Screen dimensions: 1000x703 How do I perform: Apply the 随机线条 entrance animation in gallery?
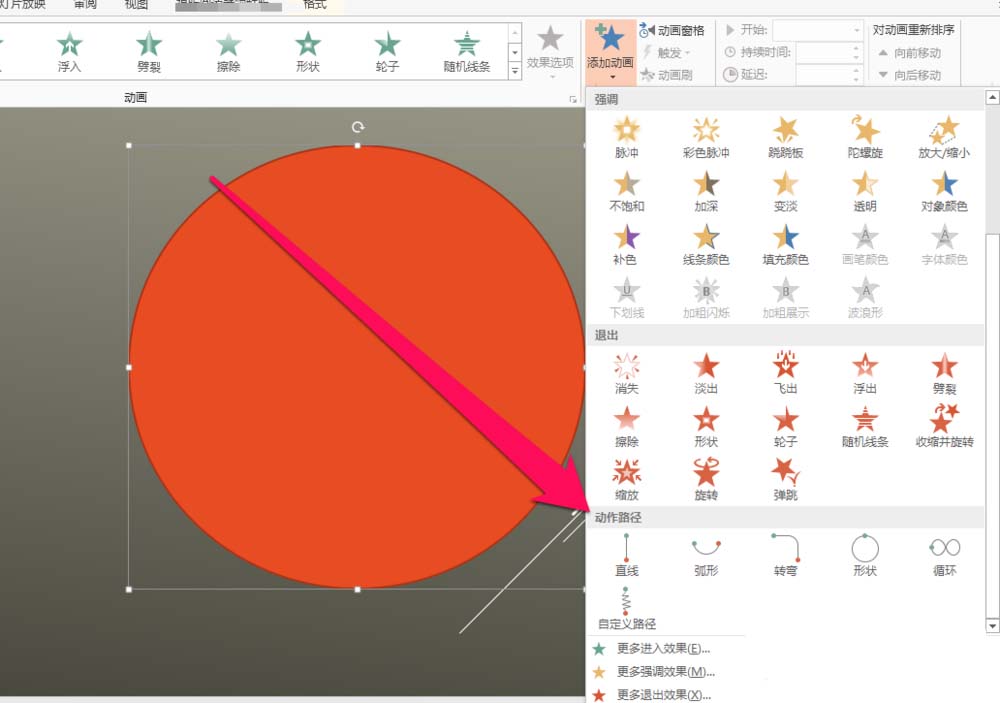[x=467, y=52]
